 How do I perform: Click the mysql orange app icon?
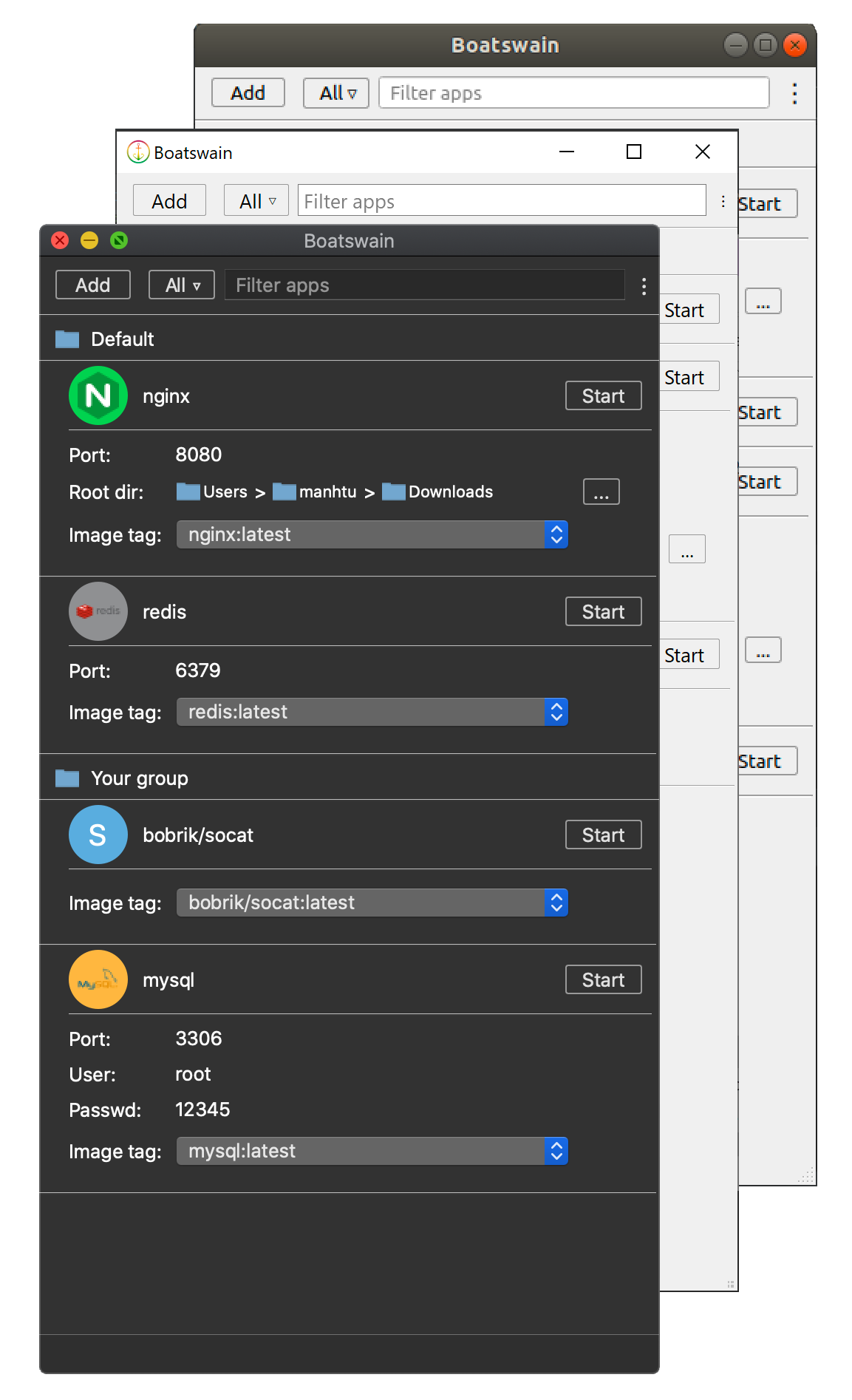[98, 979]
